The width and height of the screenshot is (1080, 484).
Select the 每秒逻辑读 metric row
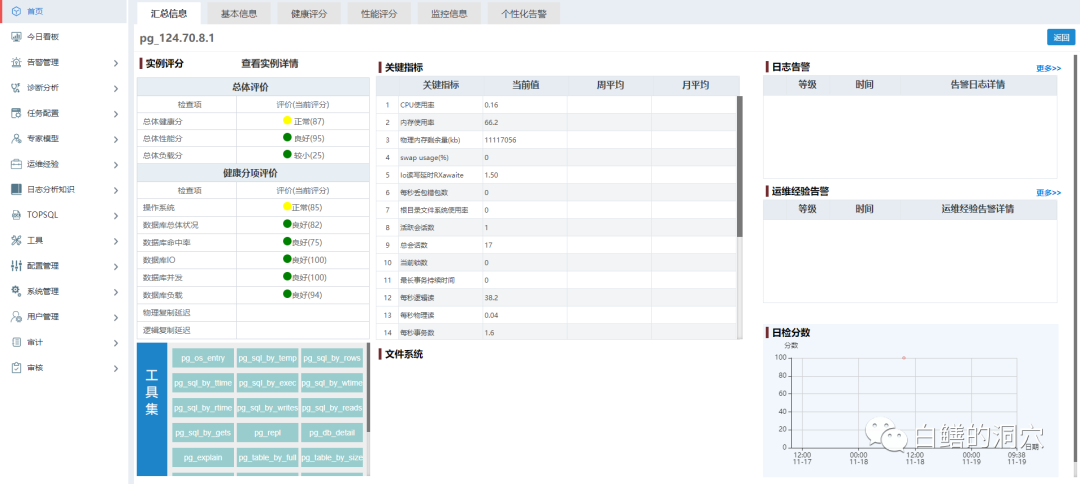click(558, 297)
